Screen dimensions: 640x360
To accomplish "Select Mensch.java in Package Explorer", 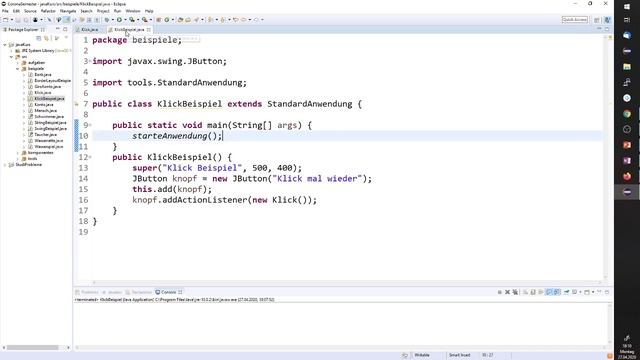I will (45, 111).
